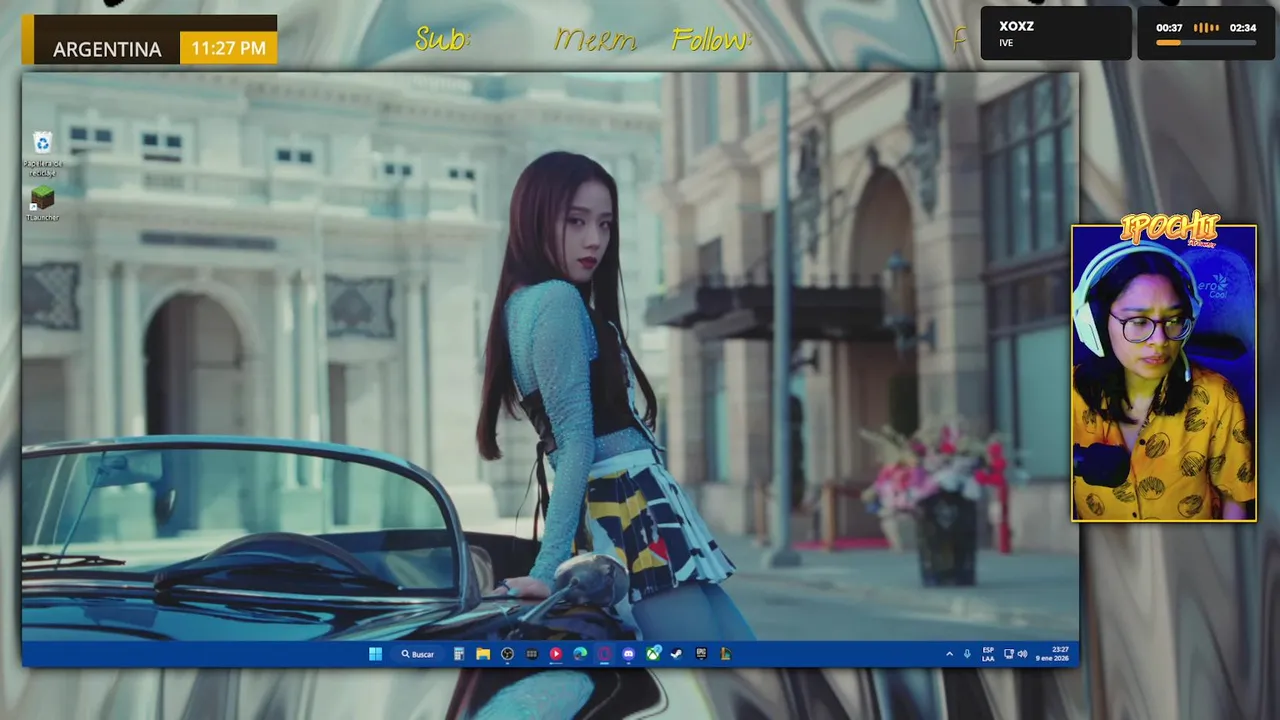Click the song progress bar in the music widget
The image size is (1280, 720).
pyautogui.click(x=1206, y=43)
